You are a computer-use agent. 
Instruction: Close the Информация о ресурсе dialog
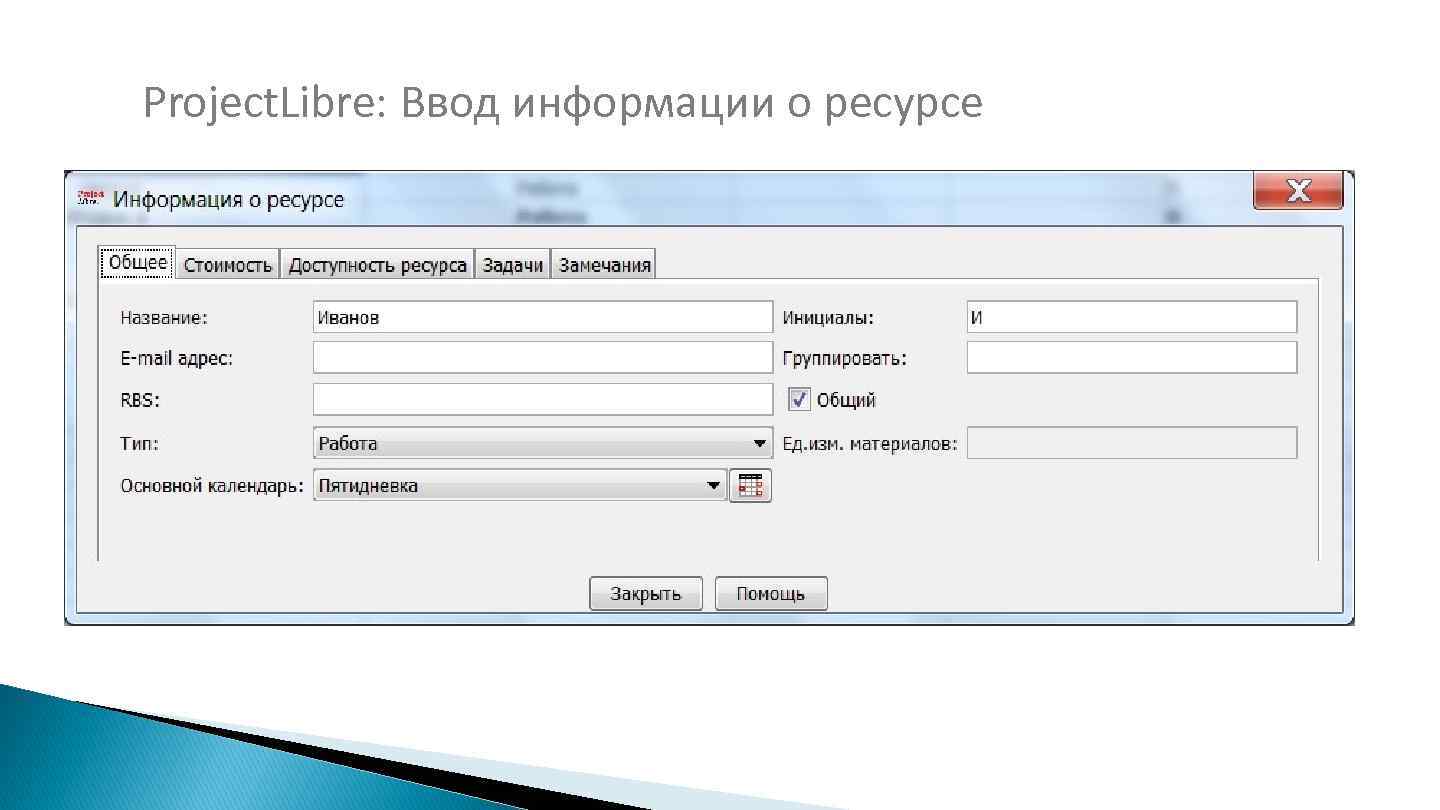(x=1298, y=191)
